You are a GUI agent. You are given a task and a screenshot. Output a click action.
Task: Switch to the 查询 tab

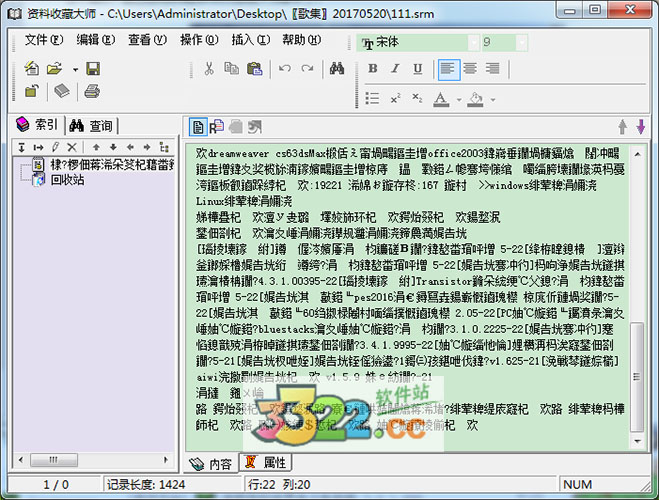pyautogui.click(x=92, y=125)
